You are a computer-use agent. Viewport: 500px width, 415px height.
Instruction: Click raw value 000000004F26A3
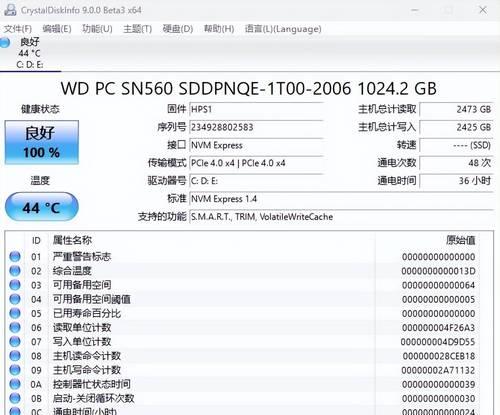coord(438,328)
